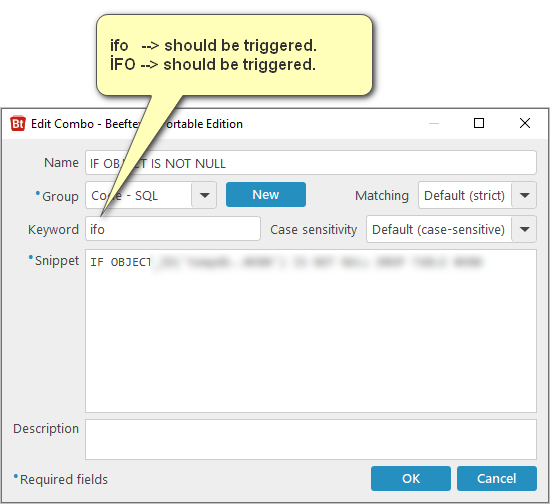
Task: Expand the Group dropdown arrow
Action: pyautogui.click(x=204, y=195)
